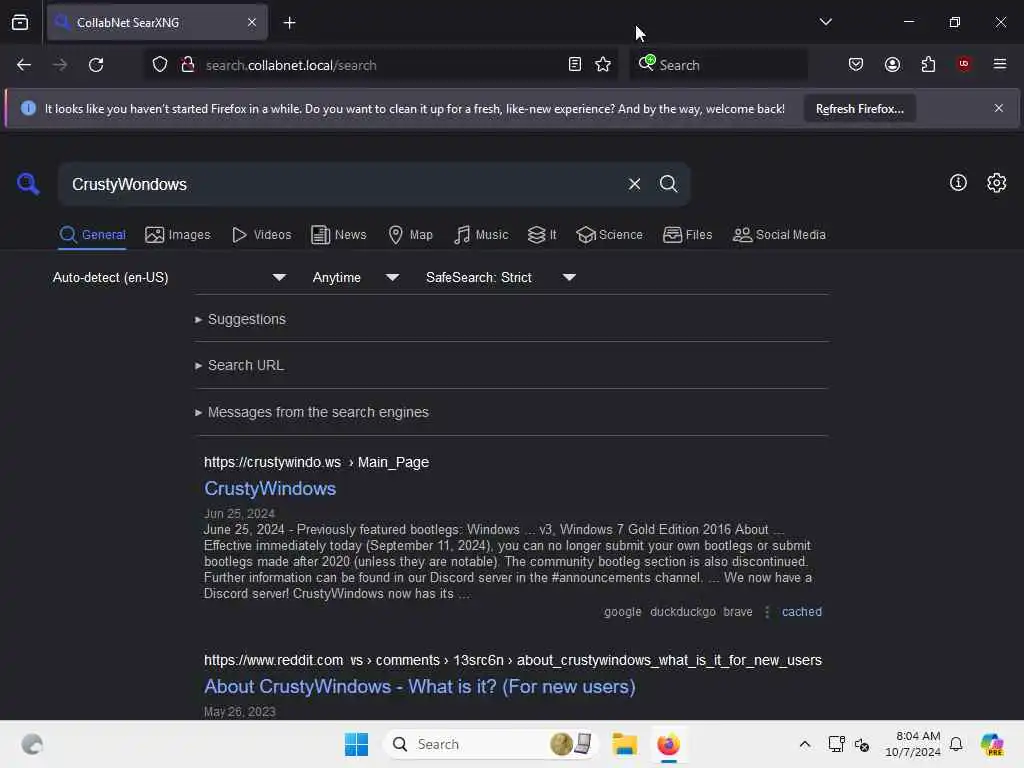Reload the current page
1024x768 pixels.
(96, 65)
